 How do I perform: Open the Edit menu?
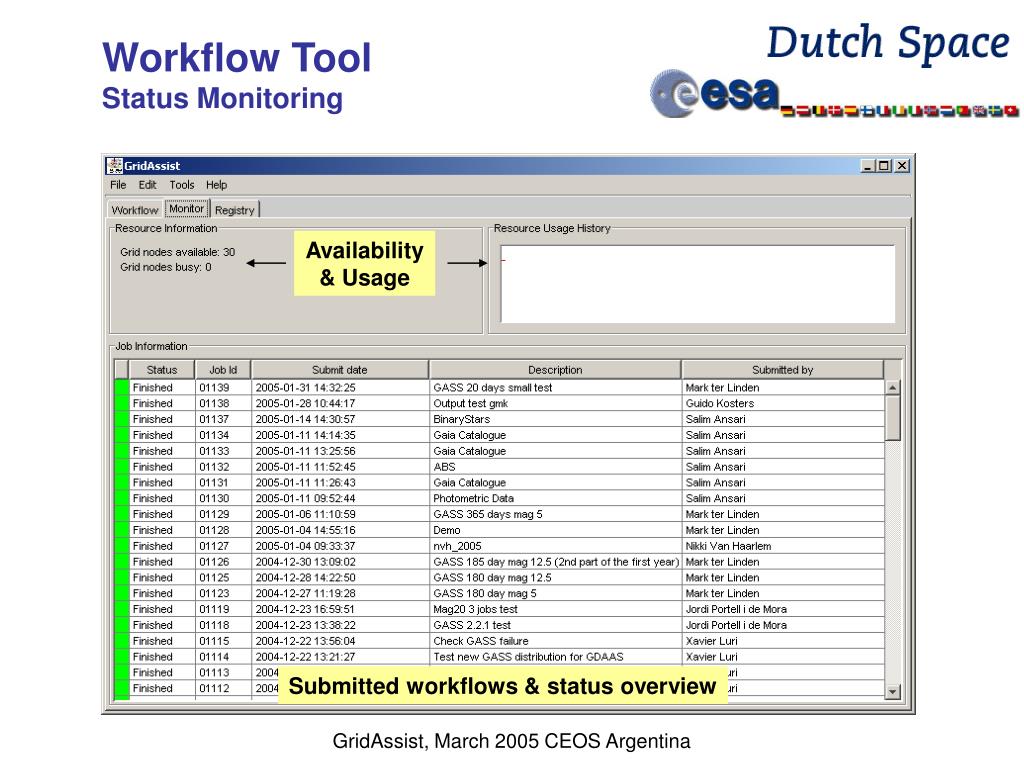[x=147, y=185]
